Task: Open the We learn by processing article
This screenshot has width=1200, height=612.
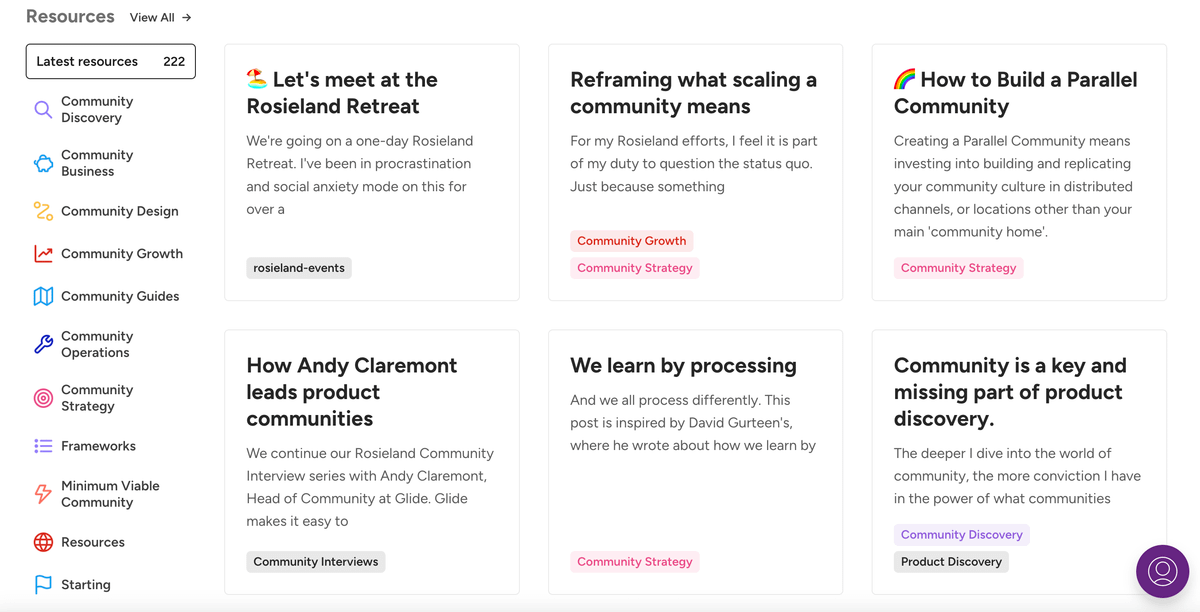Action: coord(683,365)
